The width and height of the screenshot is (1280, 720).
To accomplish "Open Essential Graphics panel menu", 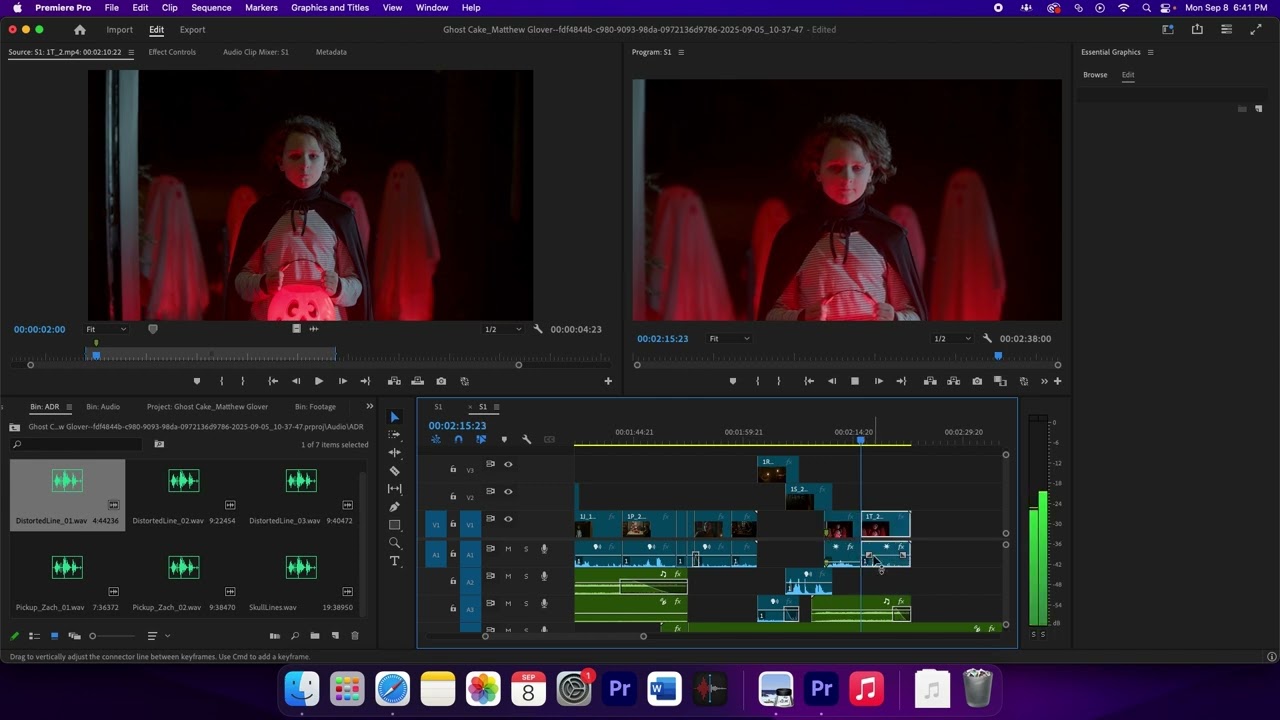I will pyautogui.click(x=1150, y=52).
